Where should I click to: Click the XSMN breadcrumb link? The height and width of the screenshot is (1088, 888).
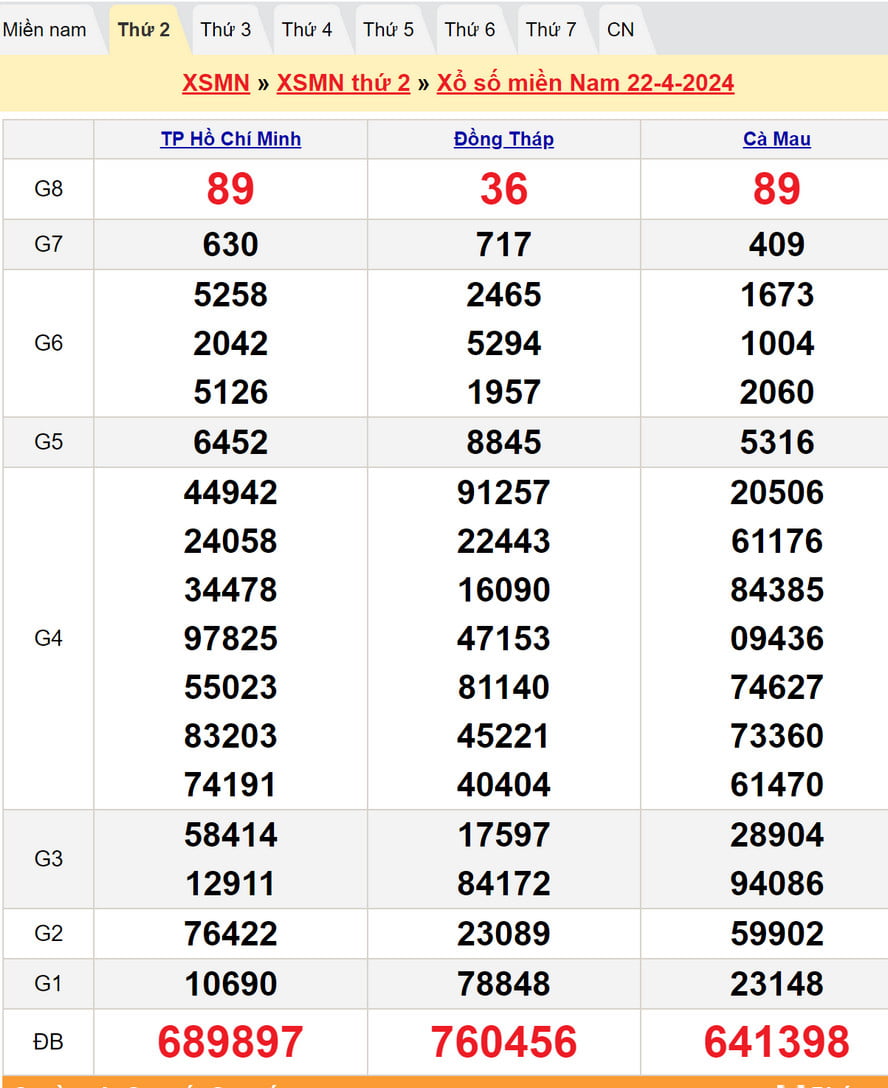[x=215, y=83]
